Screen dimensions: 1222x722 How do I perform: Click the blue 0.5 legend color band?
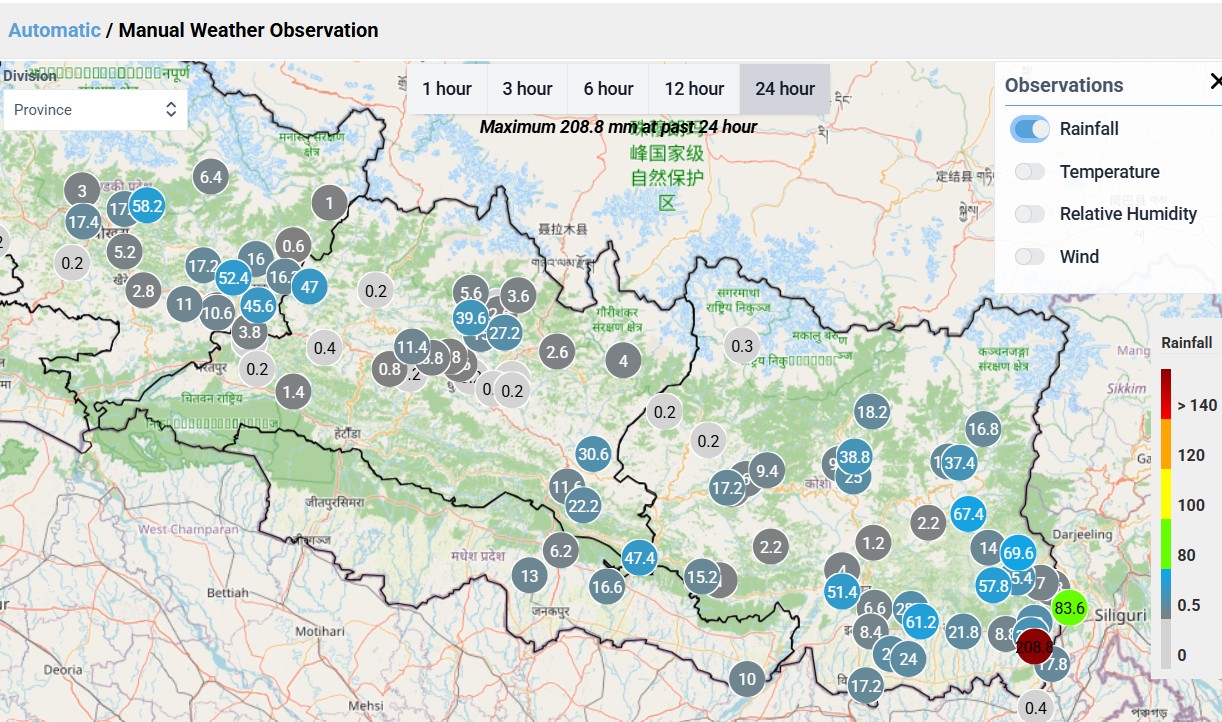point(1166,594)
